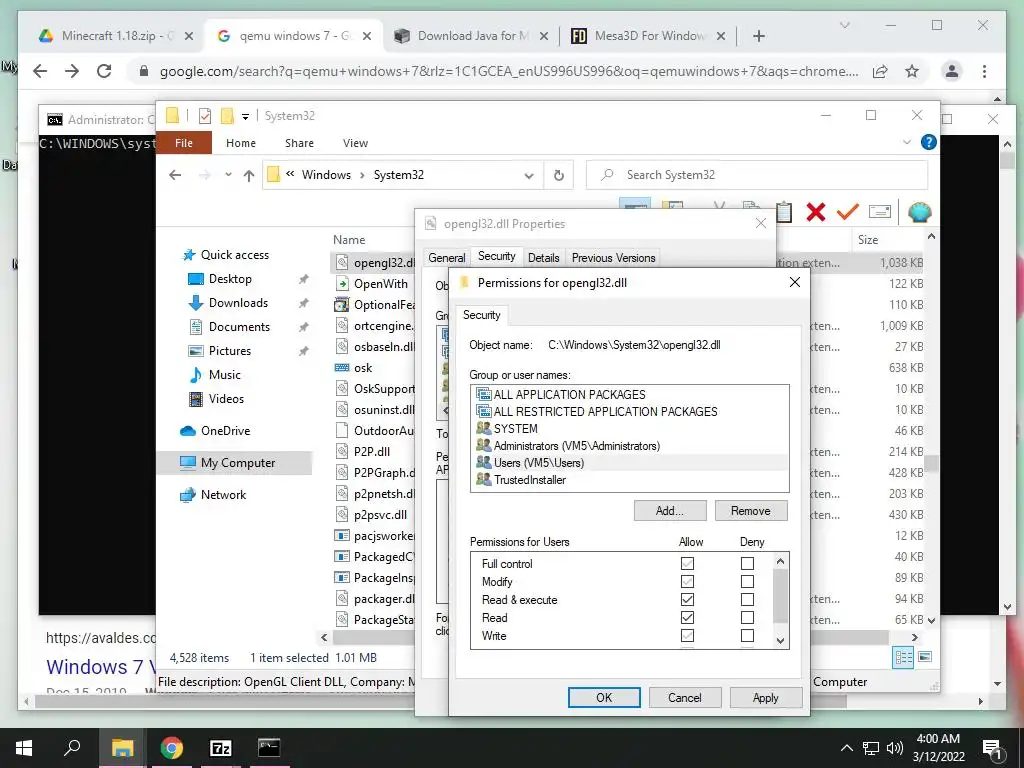This screenshot has height=768, width=1024.
Task: Open Command Prompt from the taskbar
Action: pos(268,748)
